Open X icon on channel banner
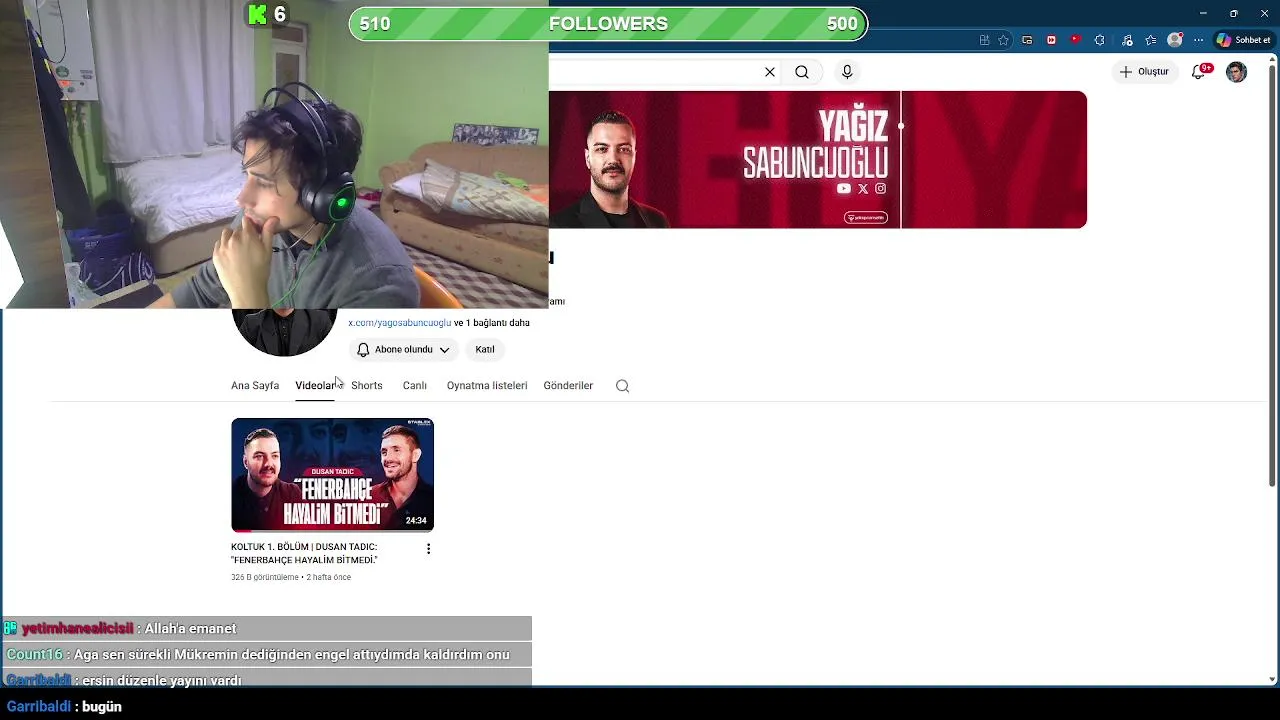Screen dimensions: 1280x720 863,188
